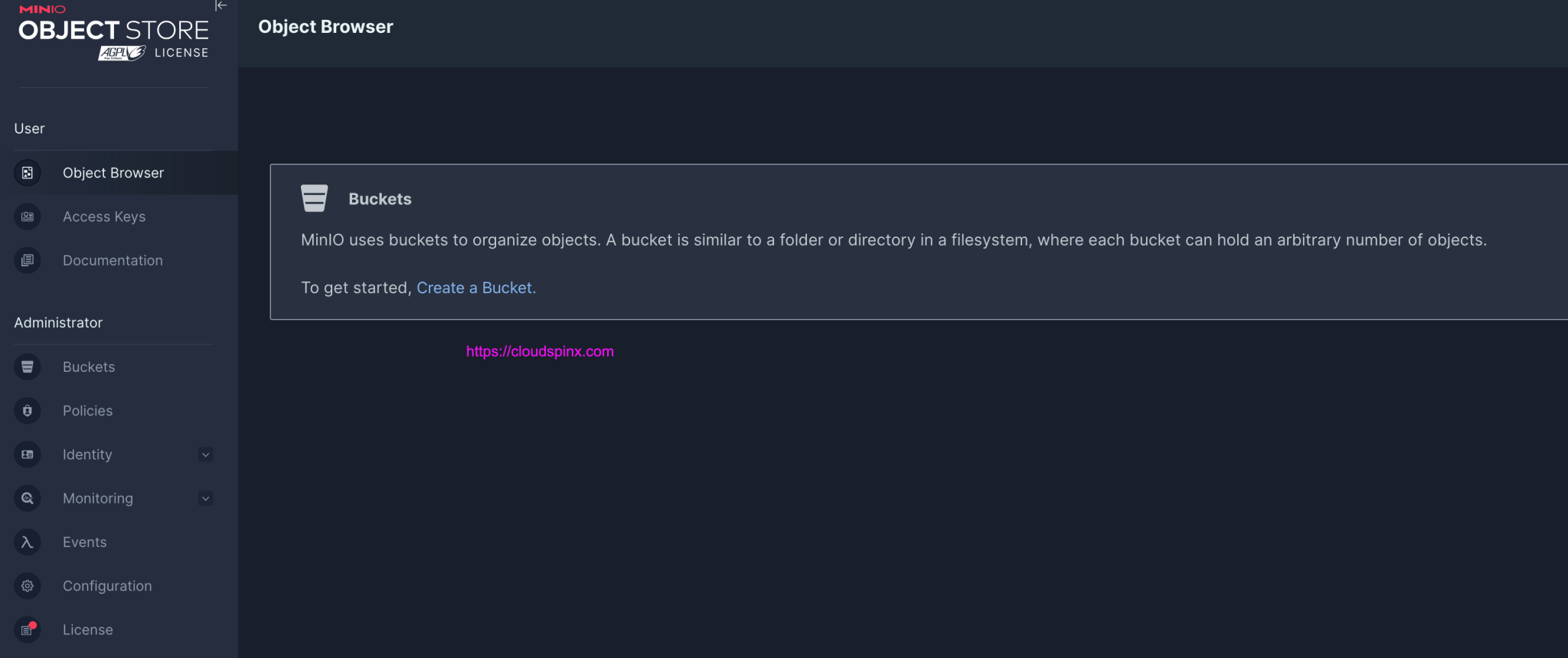This screenshot has width=1568, height=658.
Task: Click the Object Browser sidebar icon
Action: (28, 173)
